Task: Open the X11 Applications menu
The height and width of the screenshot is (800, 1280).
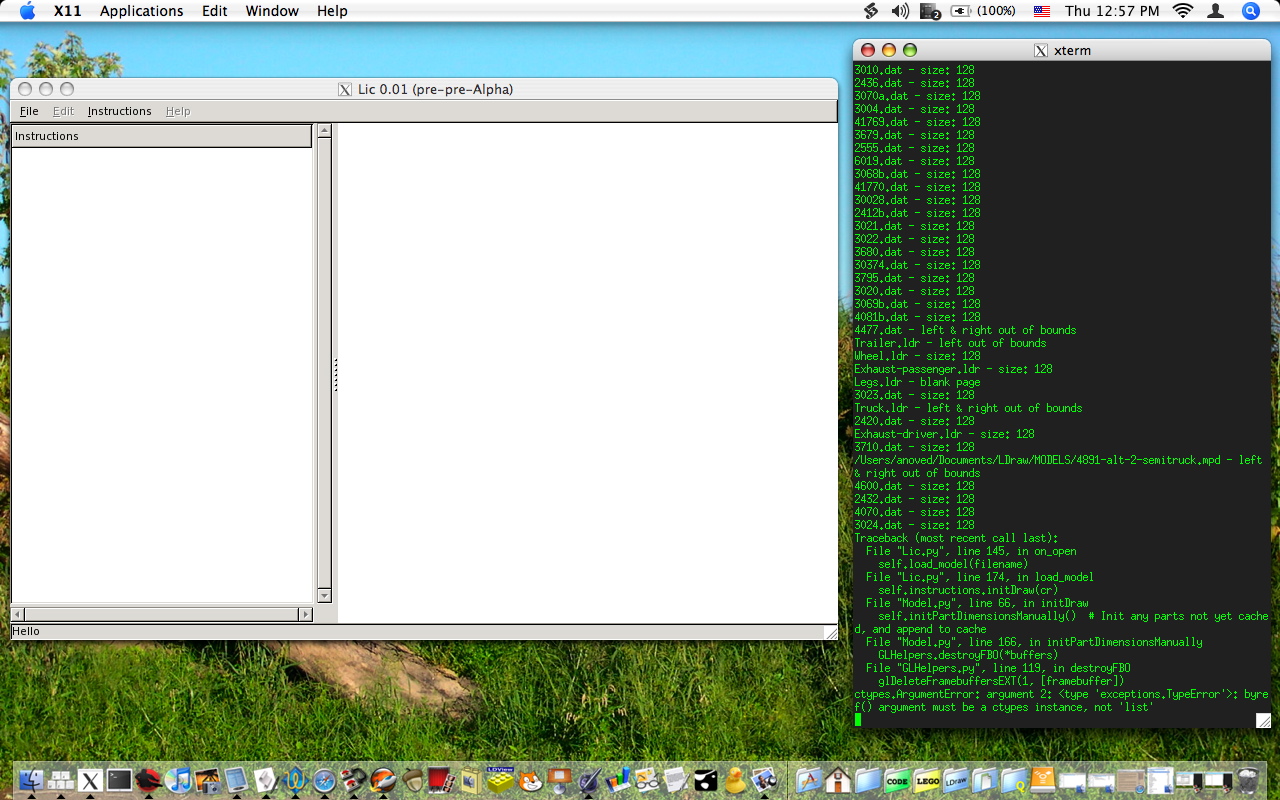Action: pyautogui.click(x=141, y=11)
